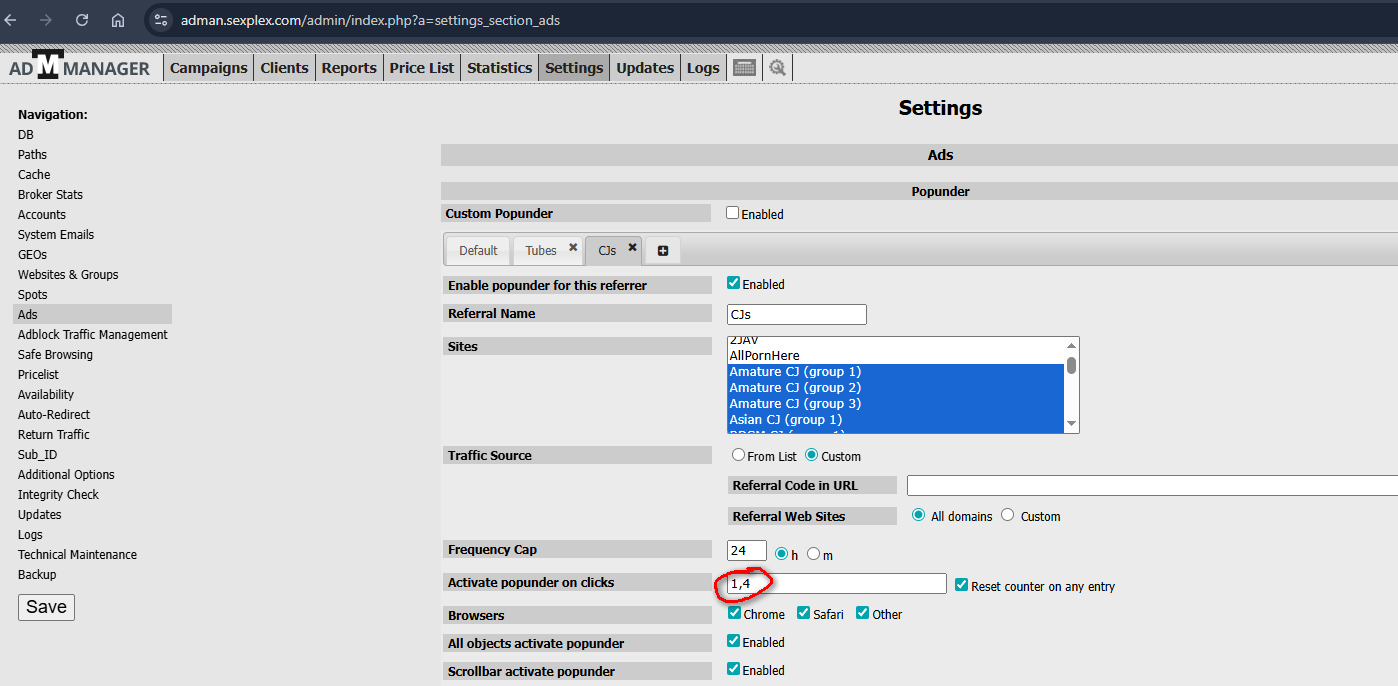
Task: Open Safe Browsing link
Action: pyautogui.click(x=55, y=354)
